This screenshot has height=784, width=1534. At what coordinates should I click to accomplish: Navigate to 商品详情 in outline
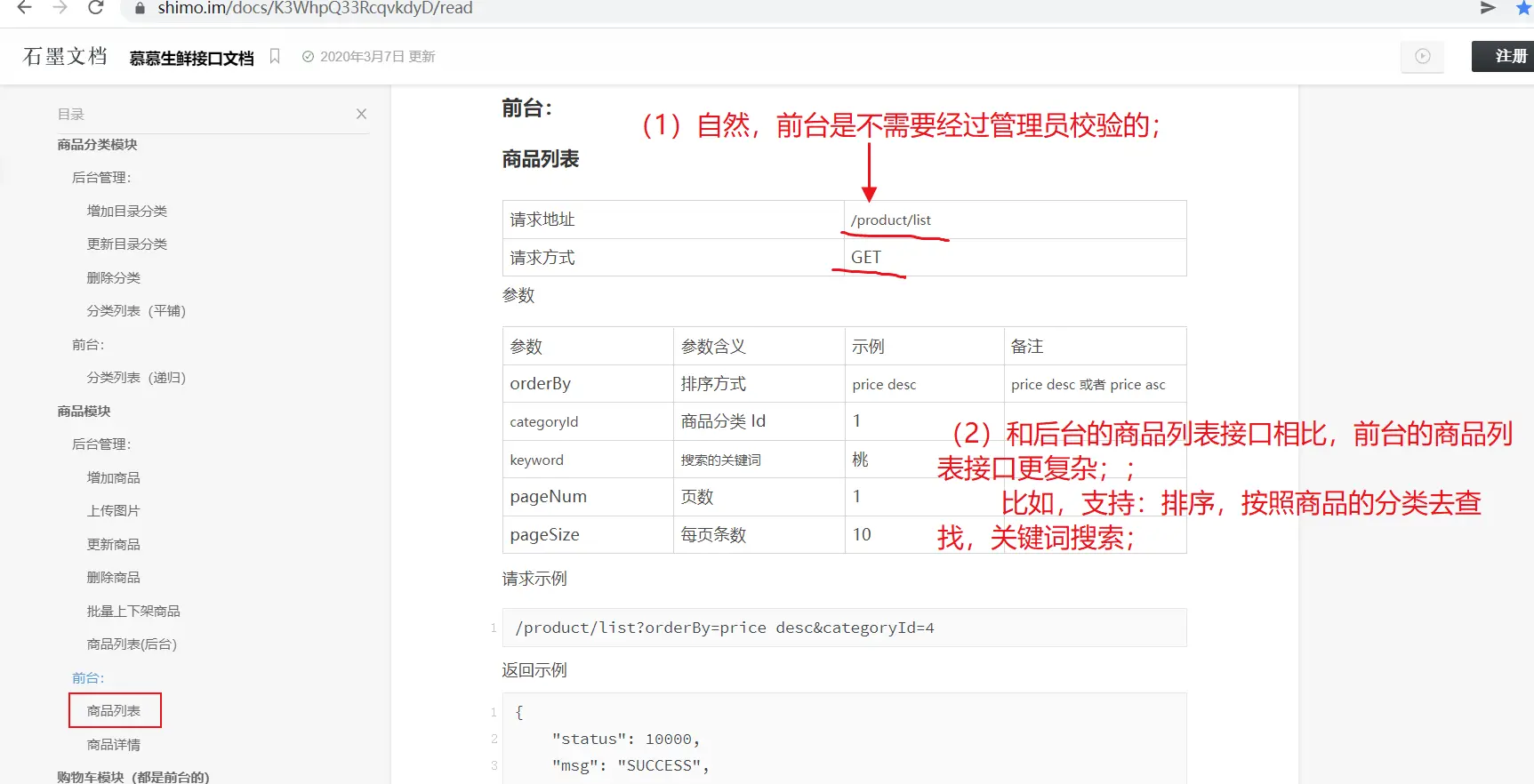pyautogui.click(x=113, y=745)
